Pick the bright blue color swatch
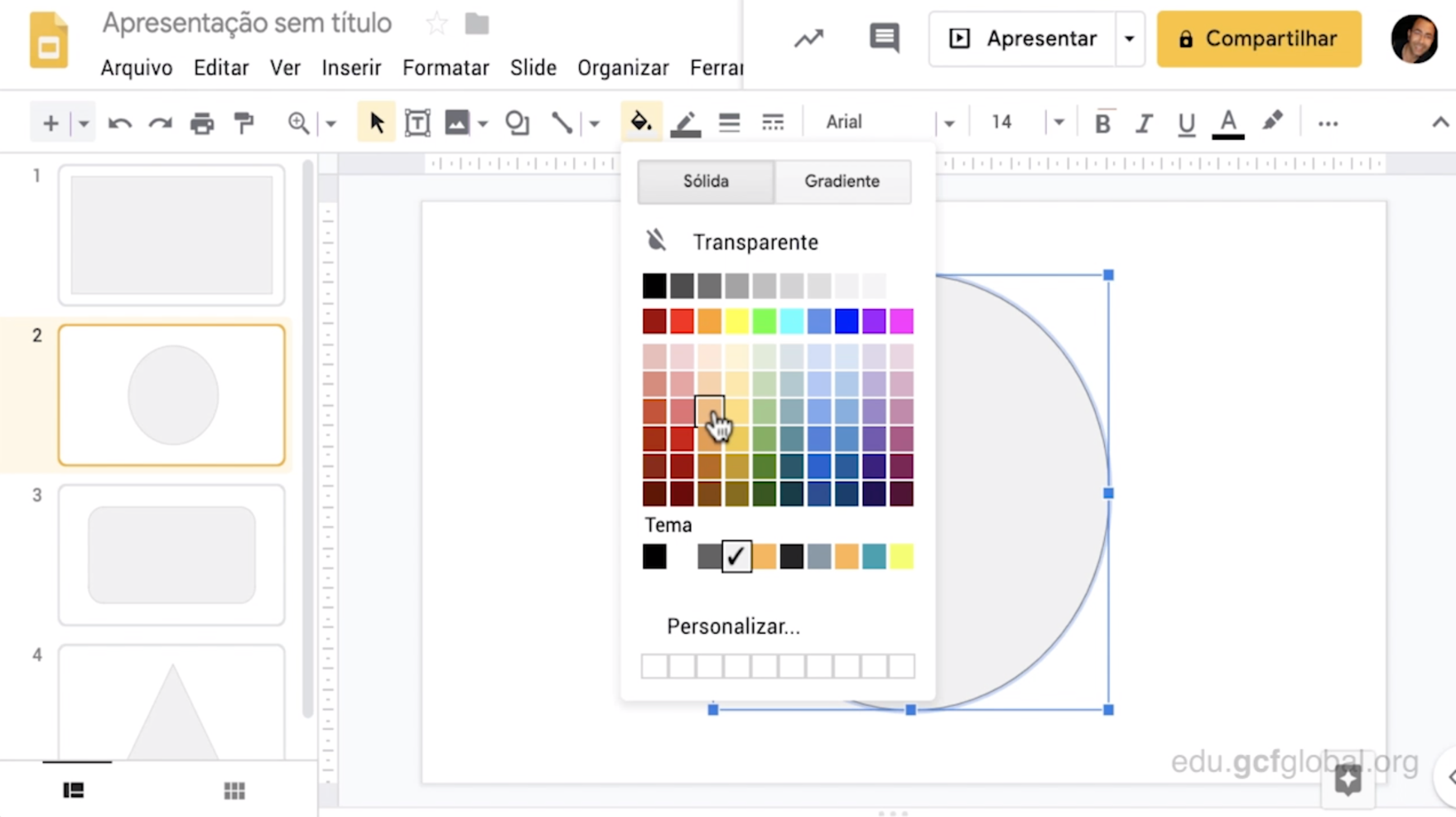The image size is (1456, 817). [846, 321]
